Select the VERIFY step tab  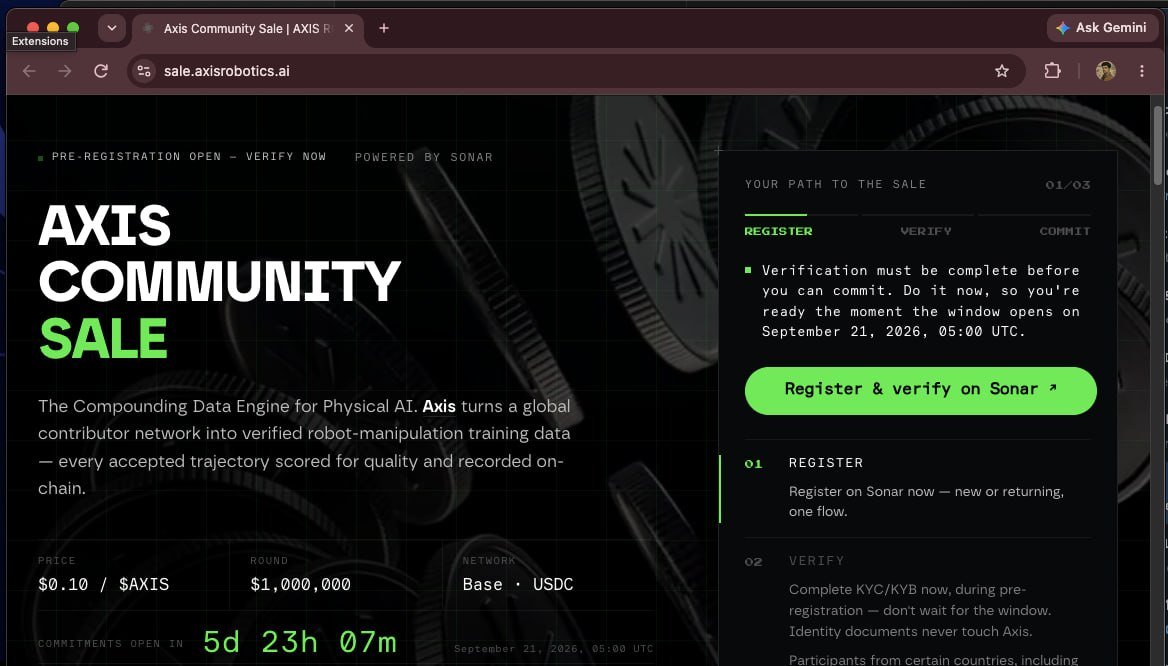pyautogui.click(x=925, y=231)
